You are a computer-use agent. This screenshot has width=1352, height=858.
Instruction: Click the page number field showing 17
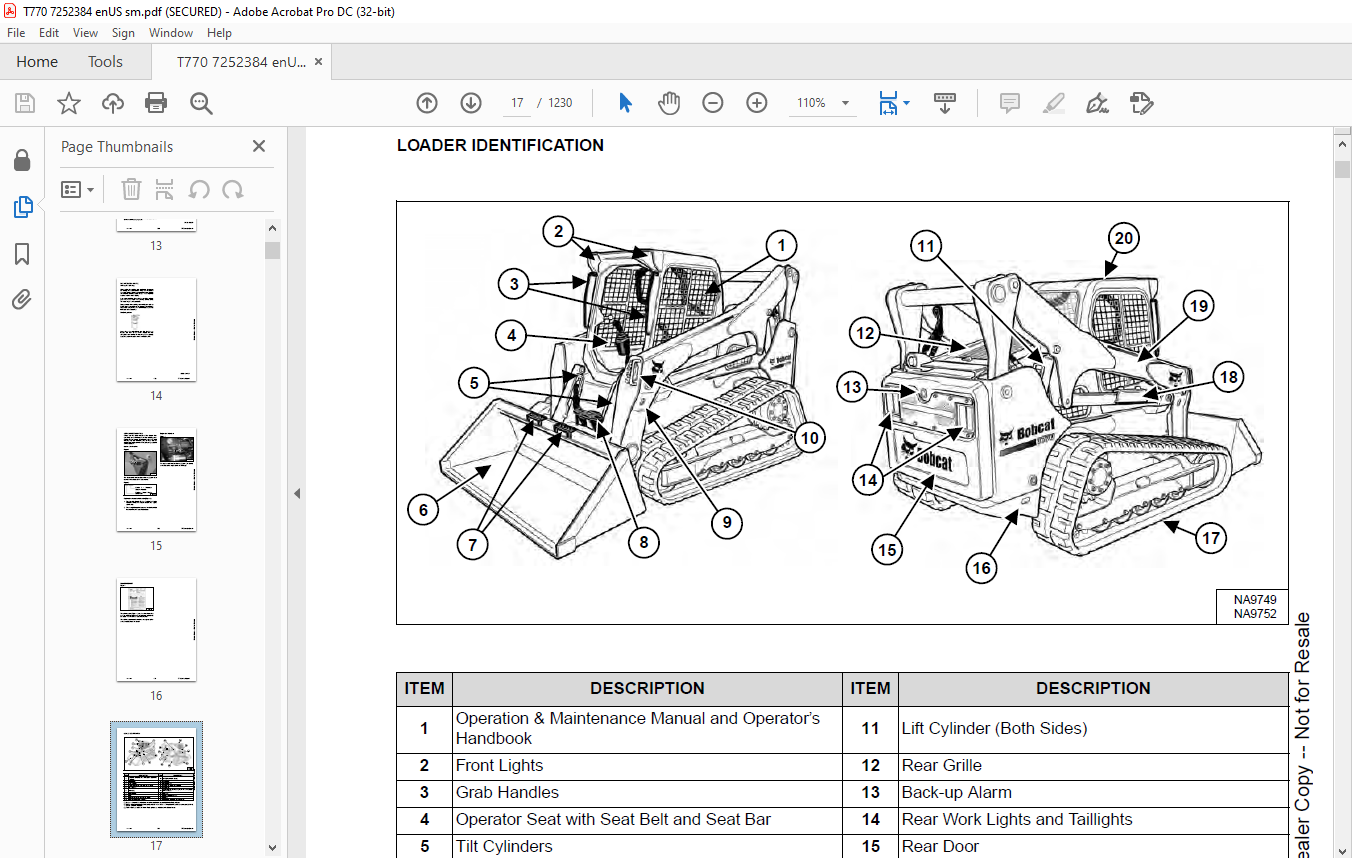[518, 103]
